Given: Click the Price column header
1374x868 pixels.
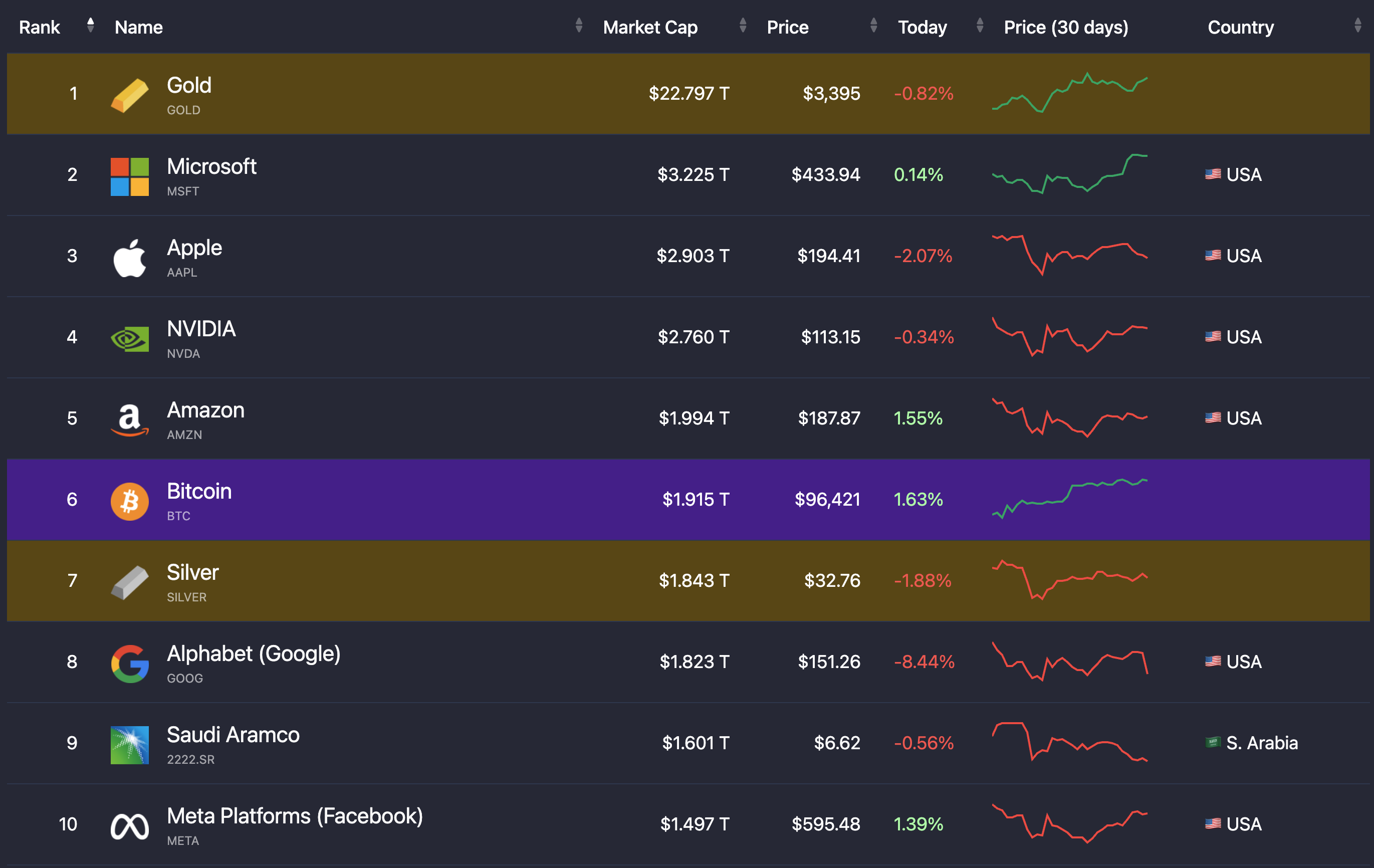Looking at the screenshot, I should (787, 28).
